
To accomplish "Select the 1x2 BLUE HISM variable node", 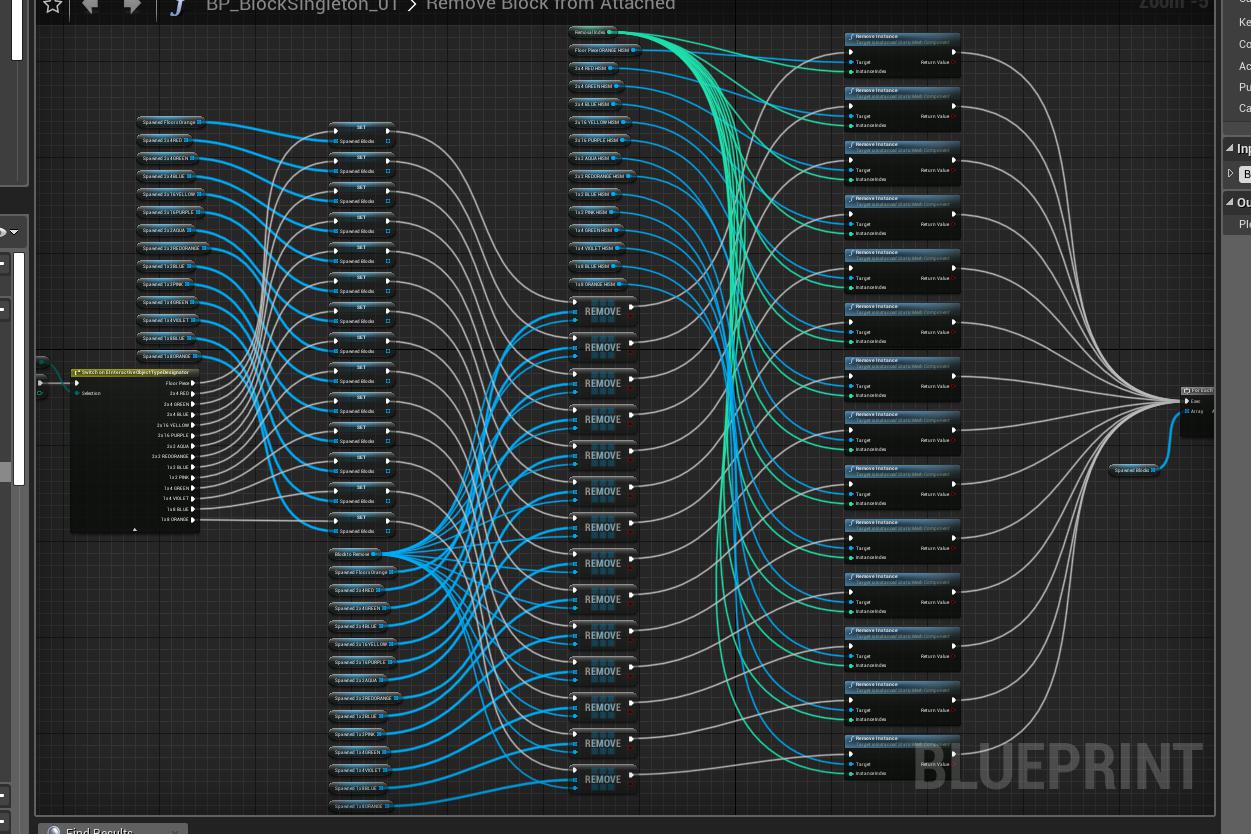I will coord(593,194).
